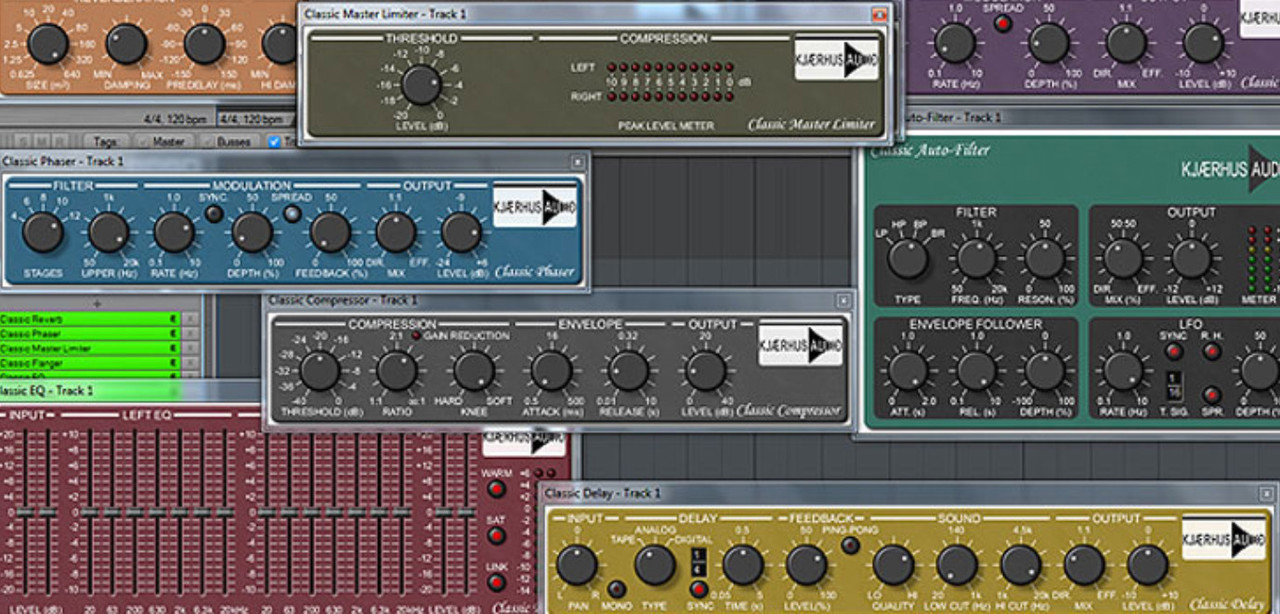This screenshot has height=614, width=1280.
Task: Click the Mix knob in Classic Phaser
Action: 396,232
